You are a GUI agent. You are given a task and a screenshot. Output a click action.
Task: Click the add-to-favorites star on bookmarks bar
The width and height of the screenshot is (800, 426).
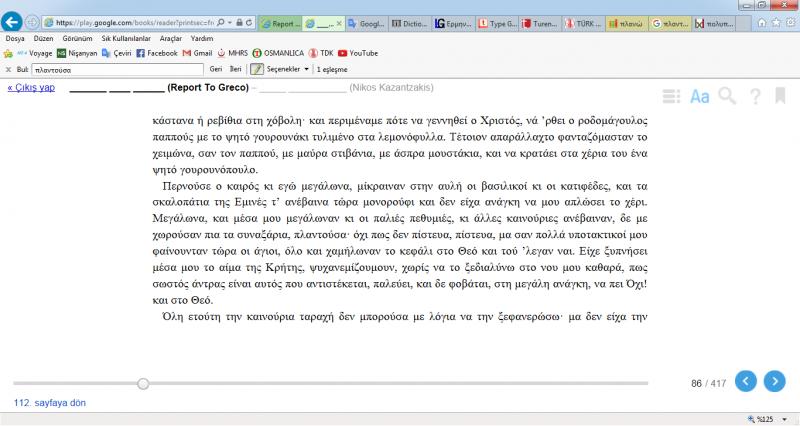tap(8, 54)
